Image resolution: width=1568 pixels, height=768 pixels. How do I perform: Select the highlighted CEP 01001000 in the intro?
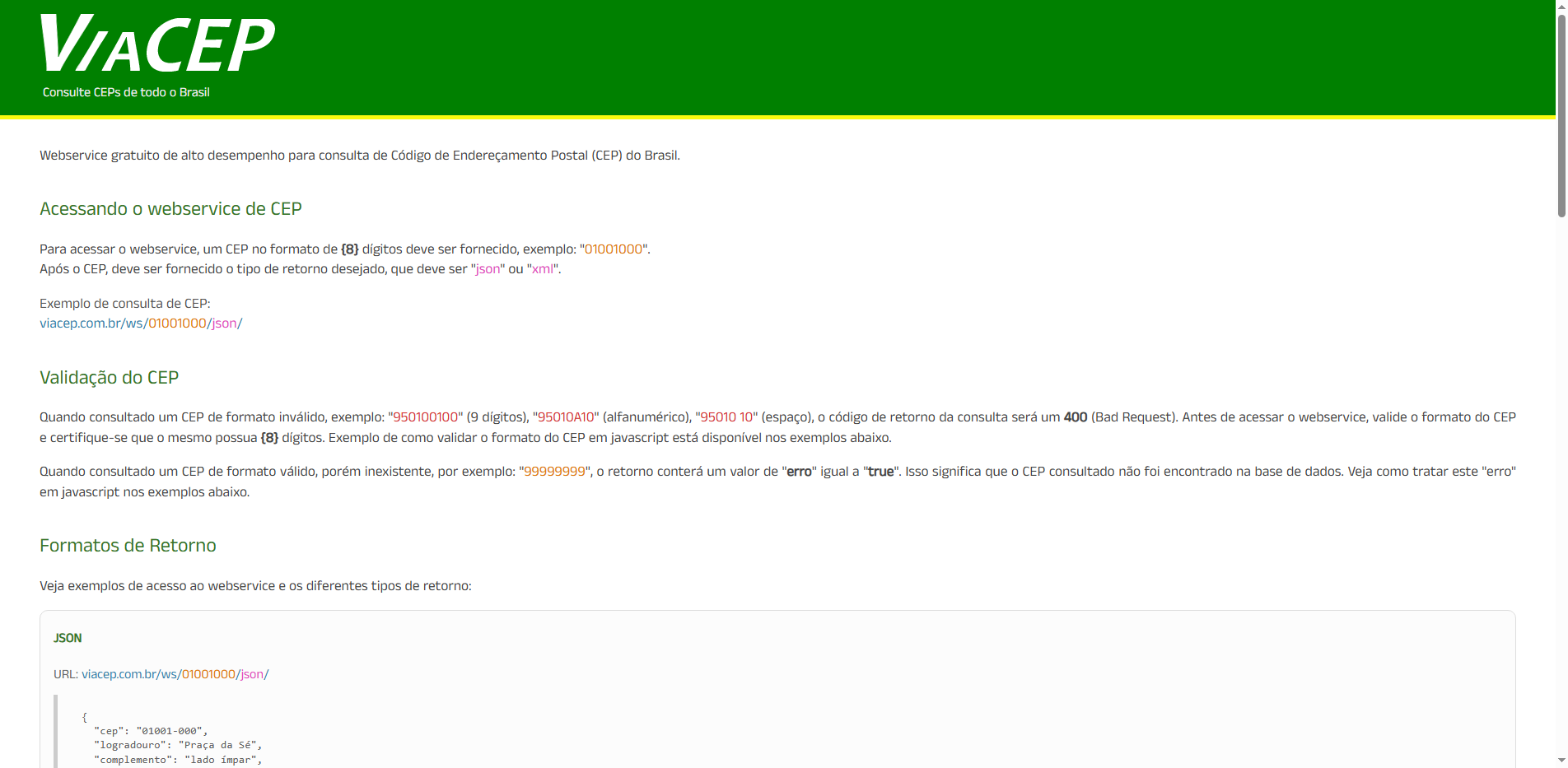click(x=613, y=249)
